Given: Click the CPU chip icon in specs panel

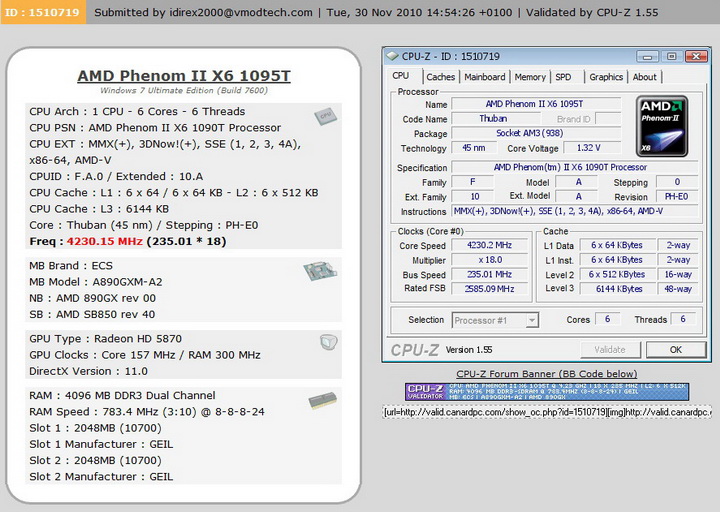Looking at the screenshot, I should click(x=325, y=116).
